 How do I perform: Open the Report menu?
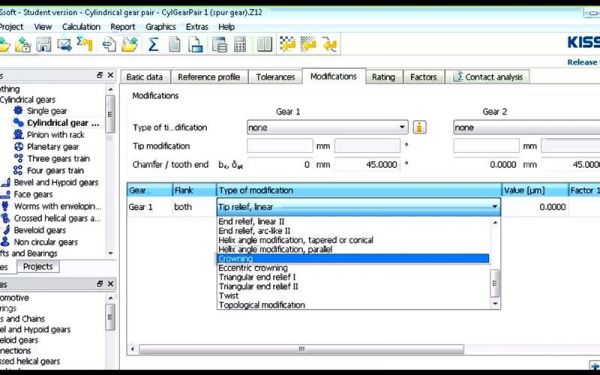point(123,27)
